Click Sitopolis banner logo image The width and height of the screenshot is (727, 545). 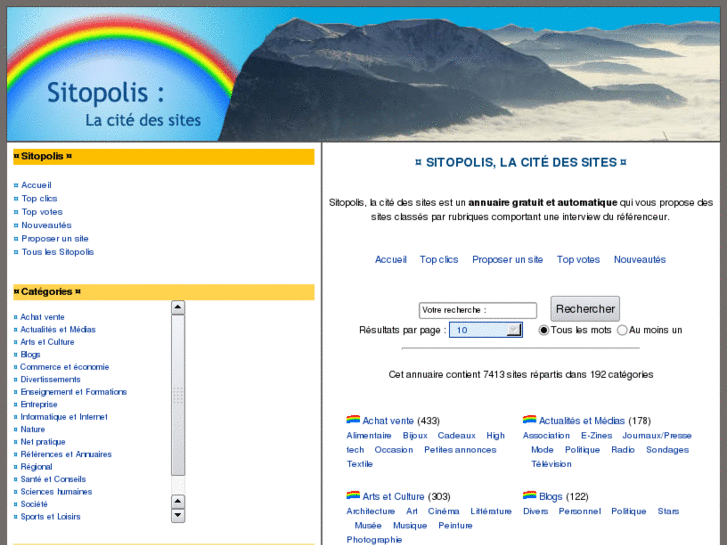point(364,74)
